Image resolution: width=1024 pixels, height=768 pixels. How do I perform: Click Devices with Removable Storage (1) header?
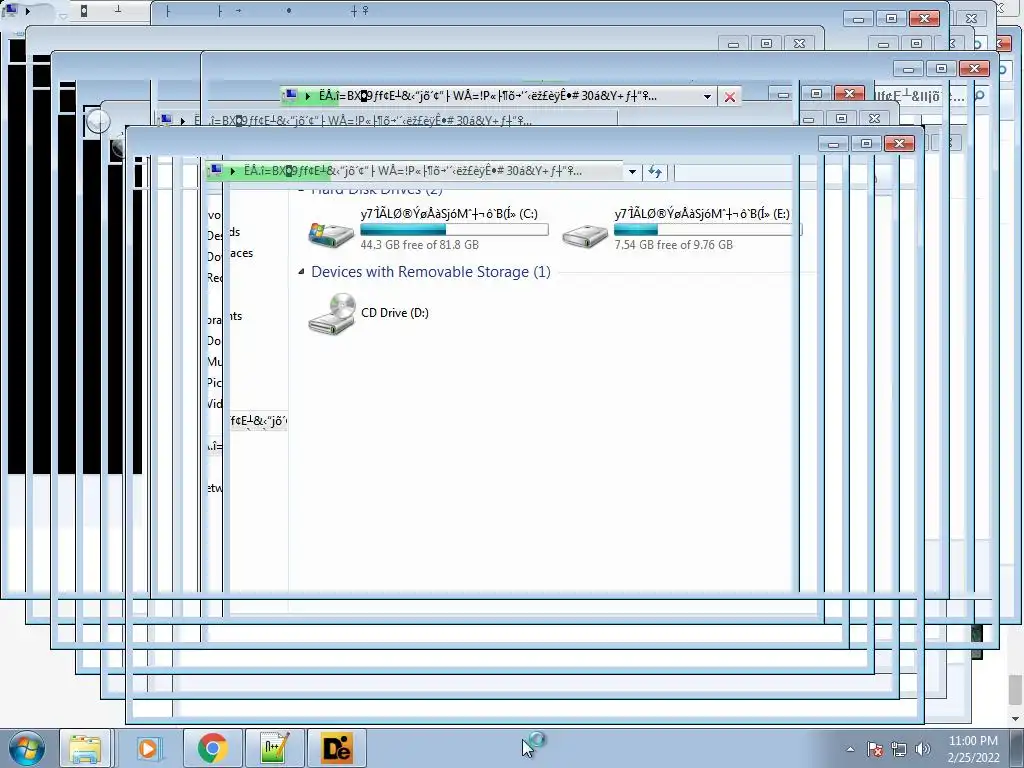click(x=431, y=272)
